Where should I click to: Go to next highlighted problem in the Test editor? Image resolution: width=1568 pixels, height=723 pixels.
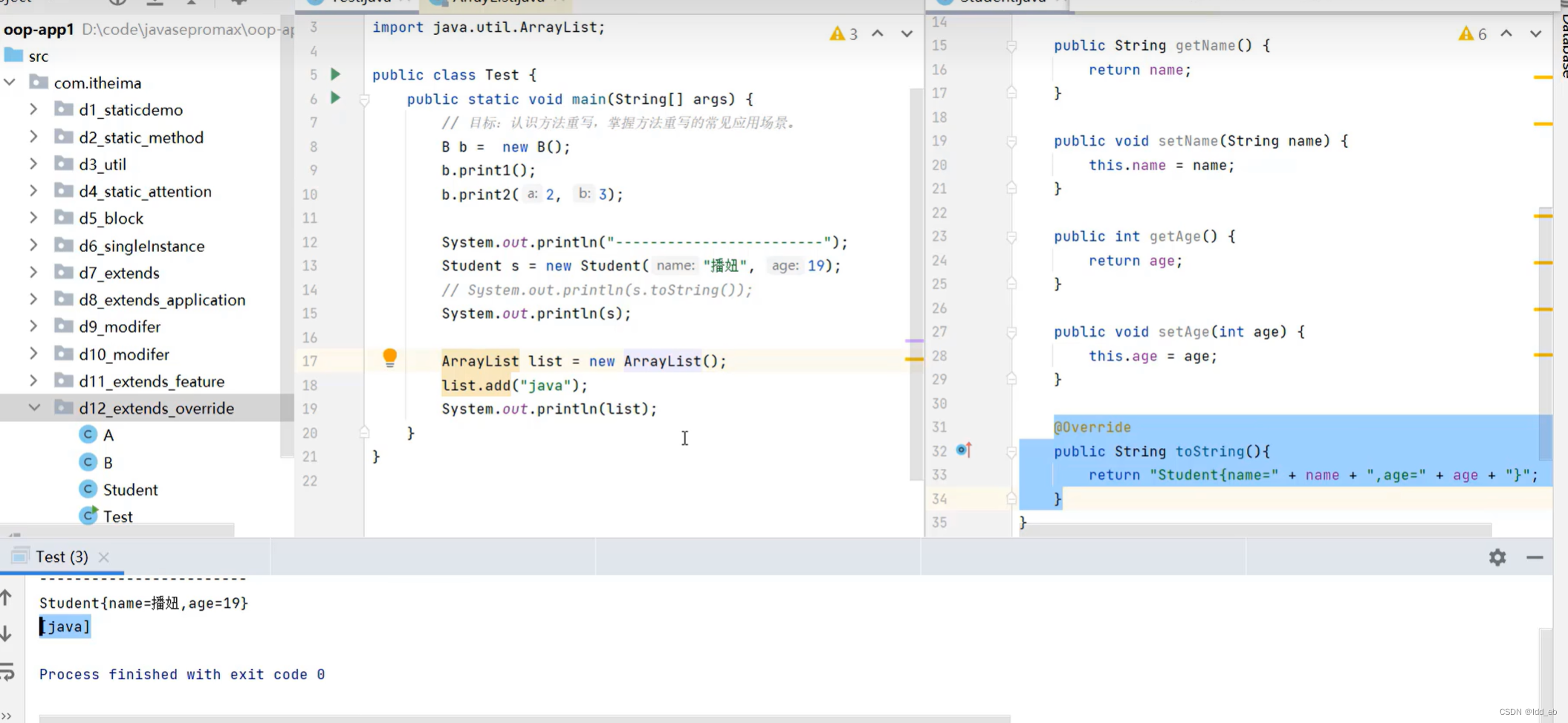point(907,33)
